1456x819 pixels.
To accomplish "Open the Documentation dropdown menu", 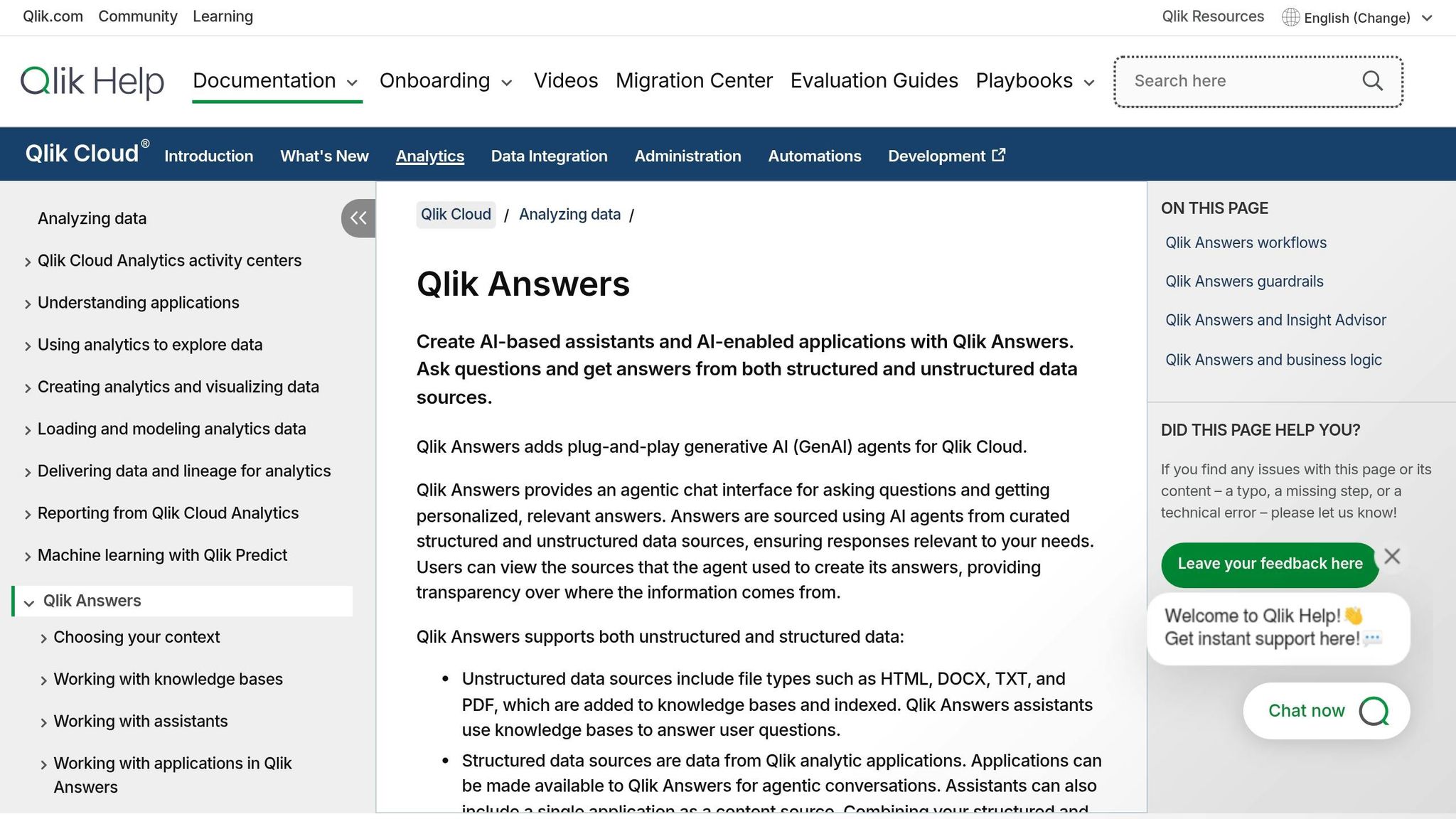I will [x=277, y=81].
